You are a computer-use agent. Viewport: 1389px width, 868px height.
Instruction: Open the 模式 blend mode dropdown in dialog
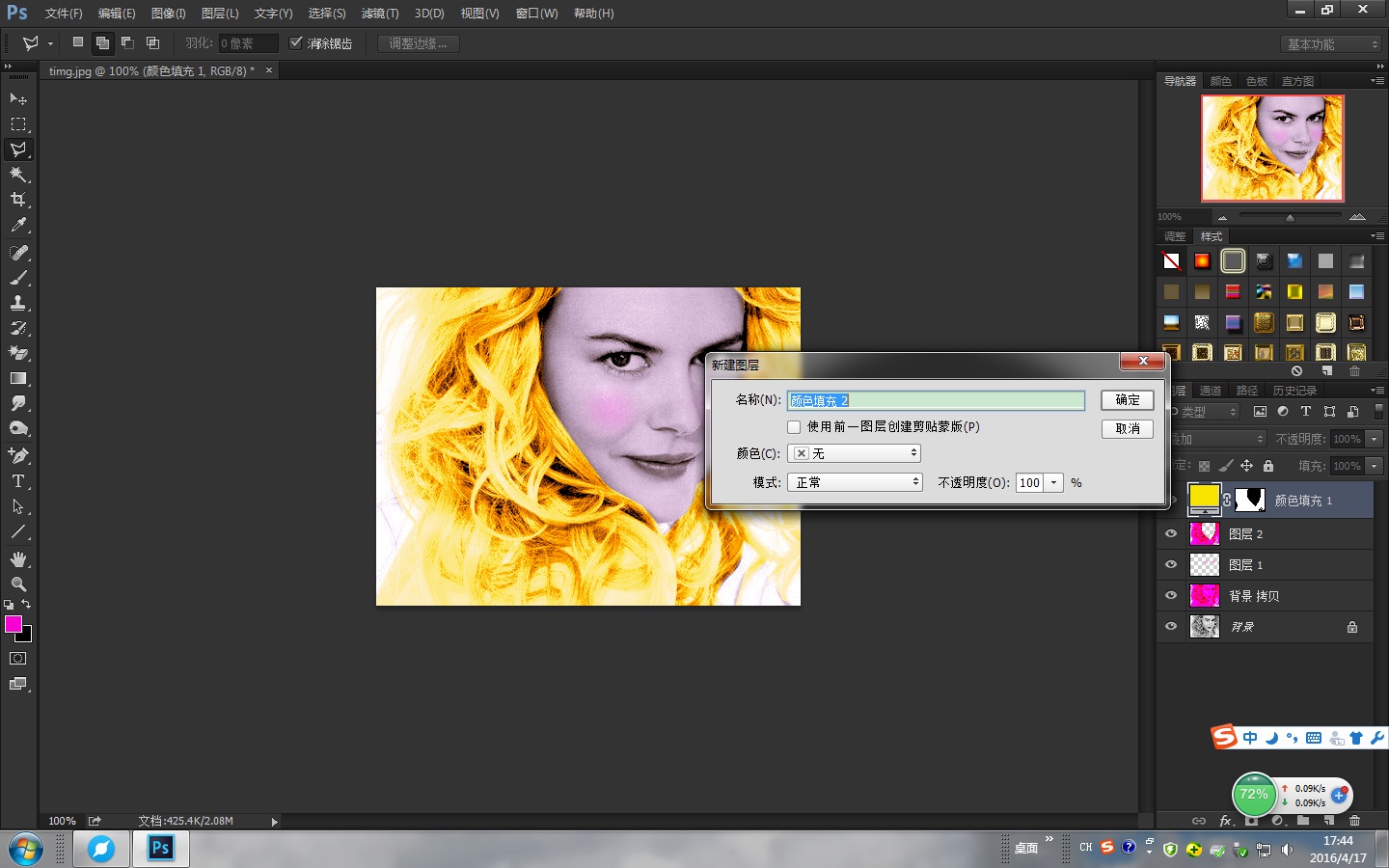(855, 482)
